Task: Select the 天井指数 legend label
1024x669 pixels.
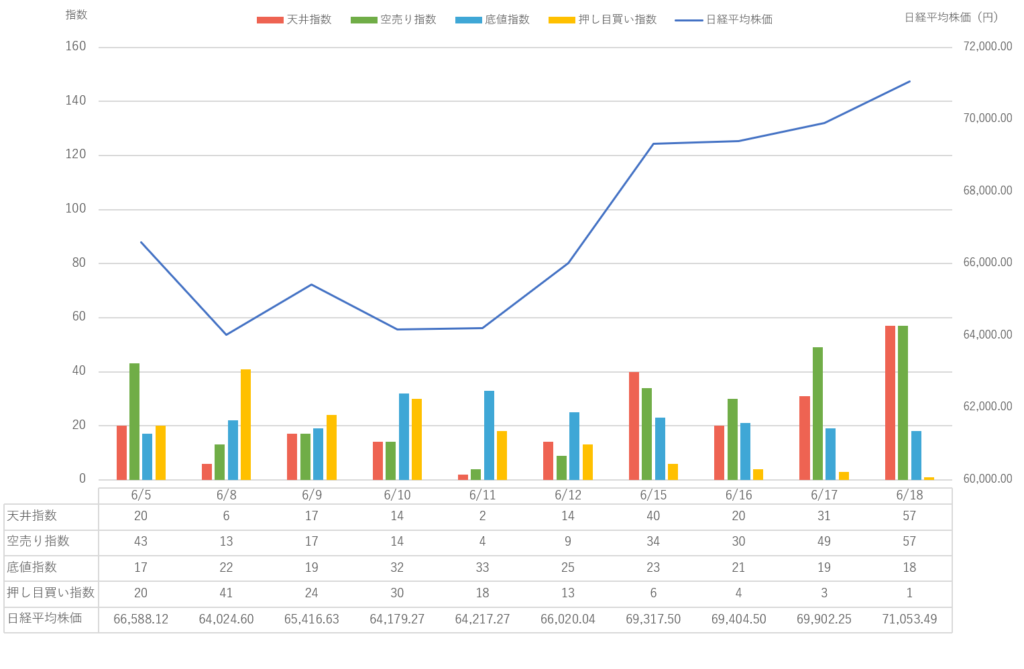Action: (x=310, y=20)
